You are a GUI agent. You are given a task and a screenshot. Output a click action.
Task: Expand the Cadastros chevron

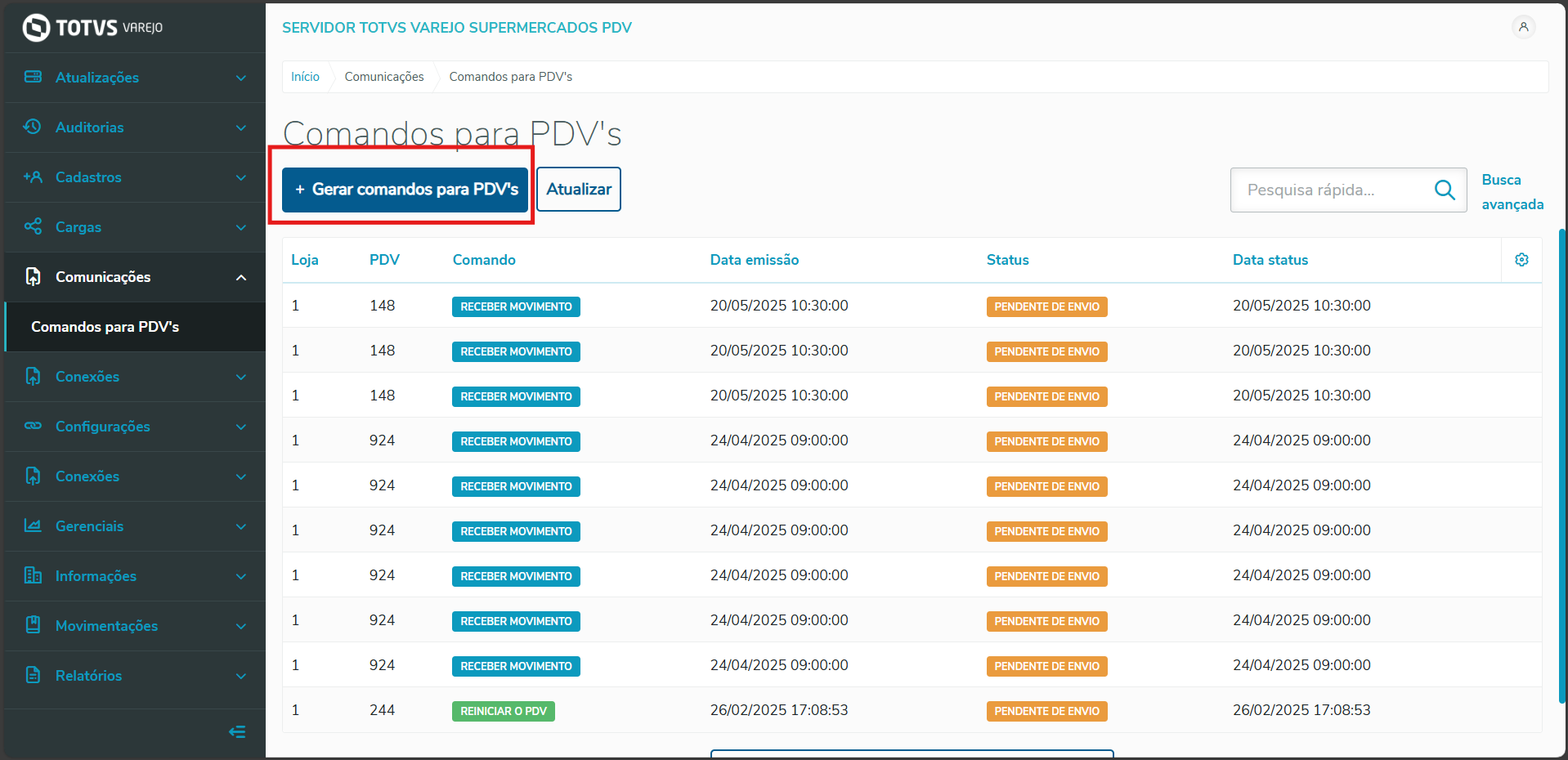[241, 177]
